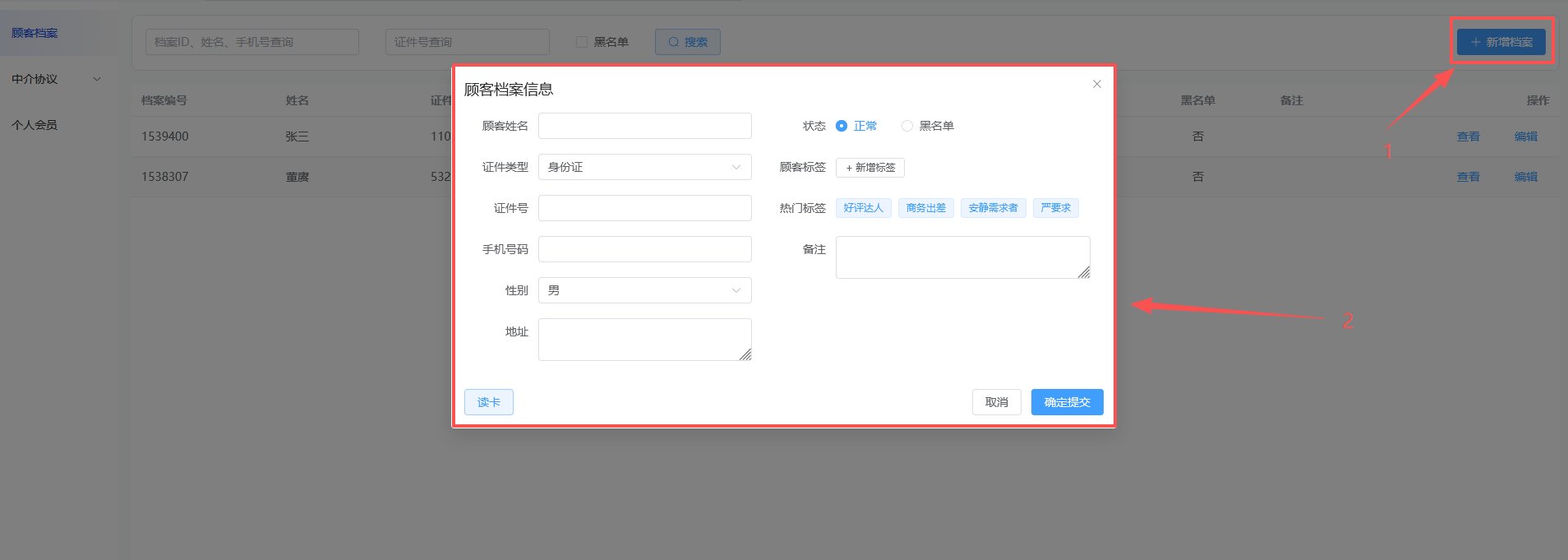Click the 姓名 column header
This screenshot has width=1568, height=560.
297,100
